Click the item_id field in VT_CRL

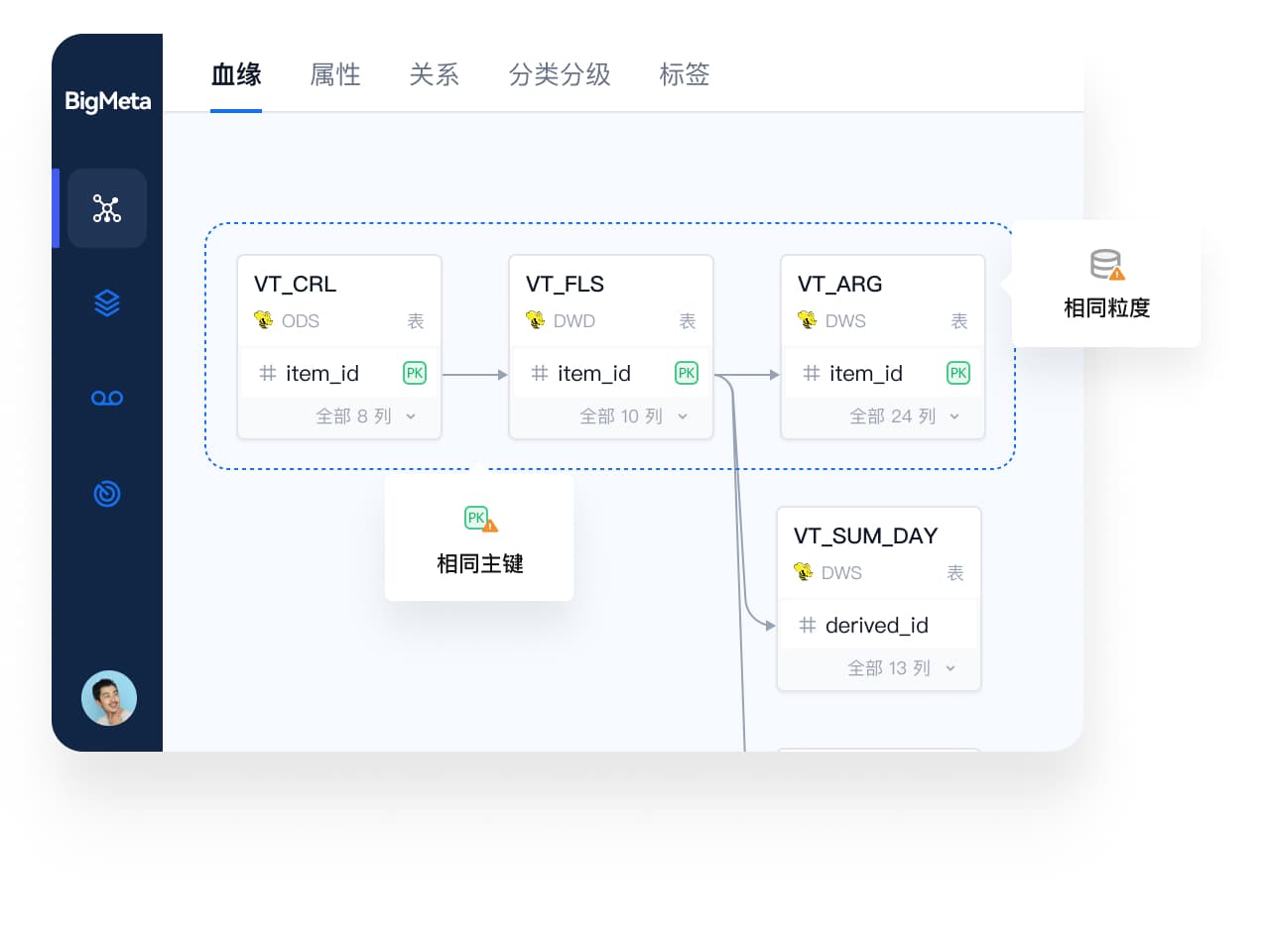[322, 373]
